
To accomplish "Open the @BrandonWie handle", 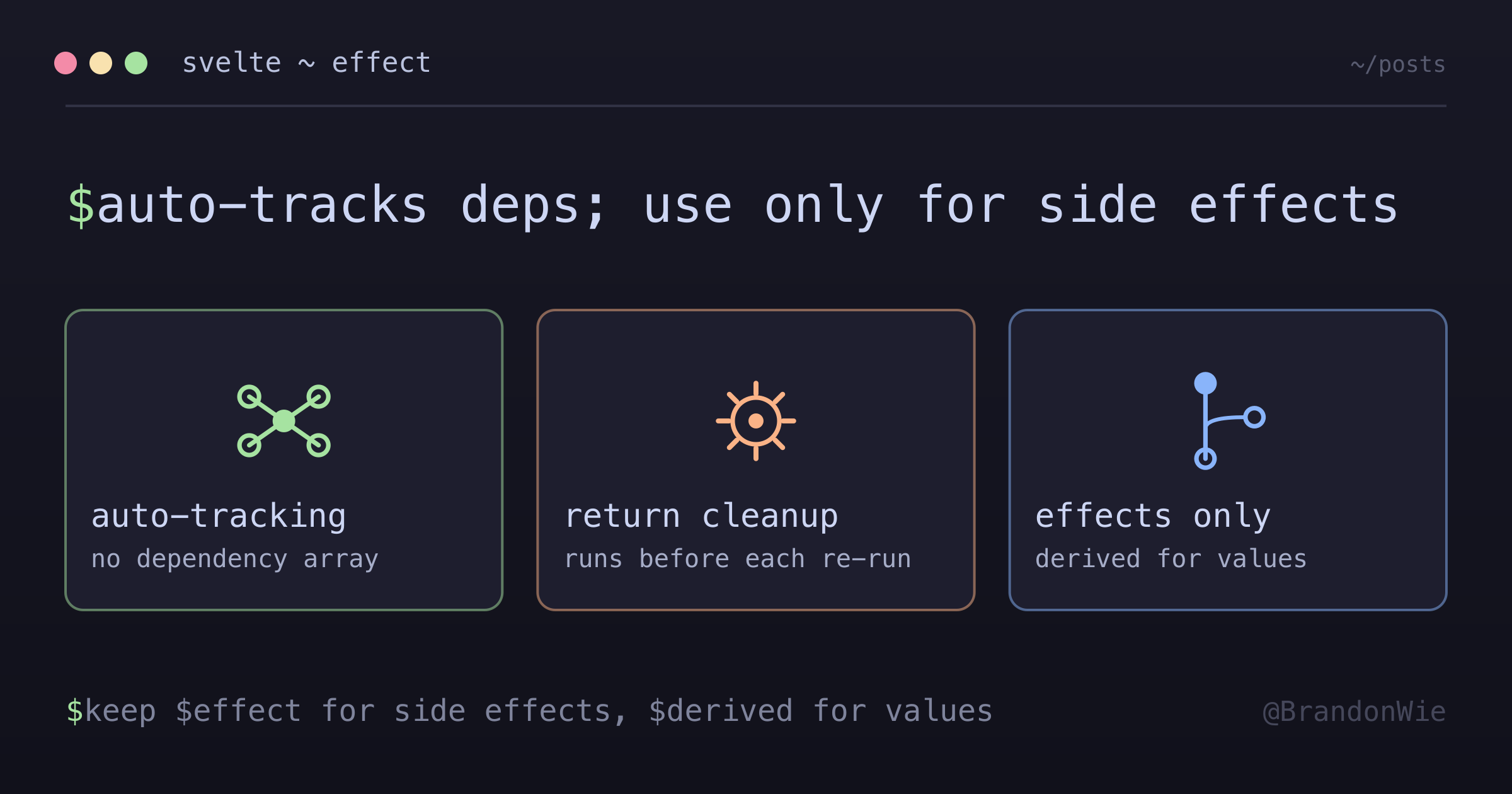I will (x=1354, y=711).
